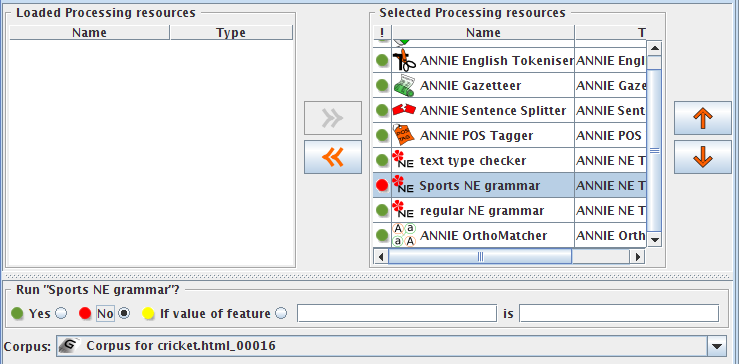
Task: Click green status dot of ANNIE English Tokeniser
Action: point(382,60)
